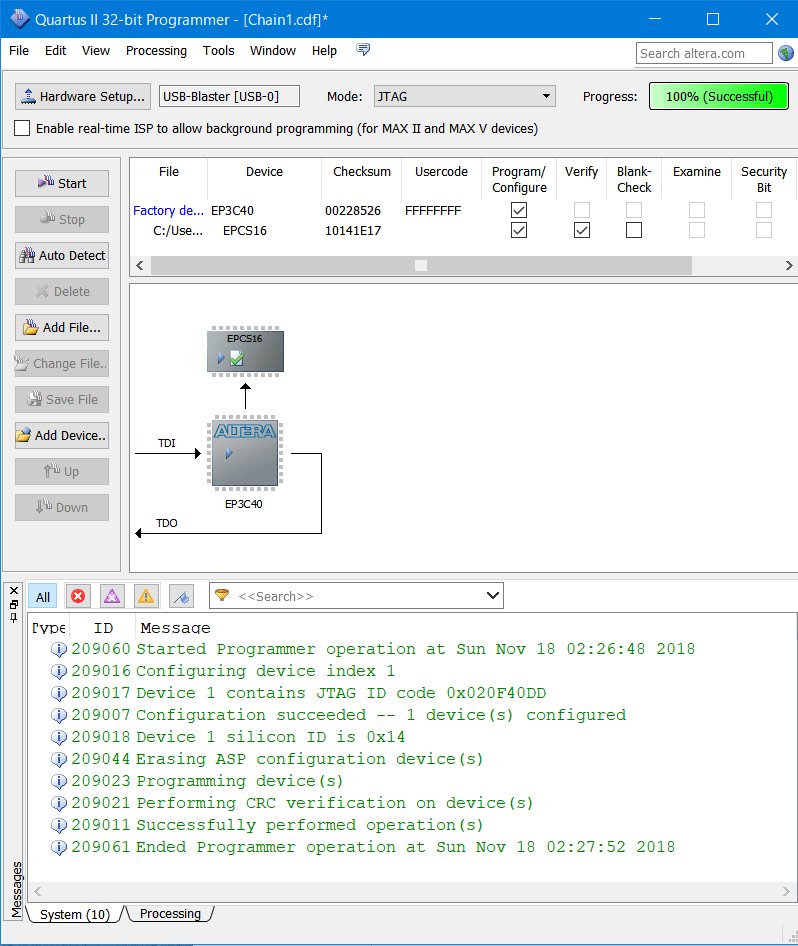Select message 209017 JTAG ID code line

tap(341, 693)
